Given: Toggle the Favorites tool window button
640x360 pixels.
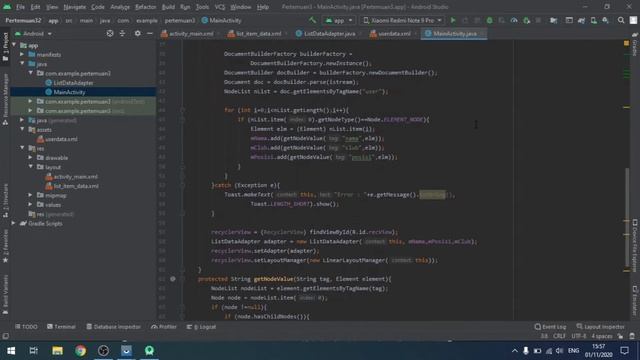Looking at the screenshot, I should point(5,246).
